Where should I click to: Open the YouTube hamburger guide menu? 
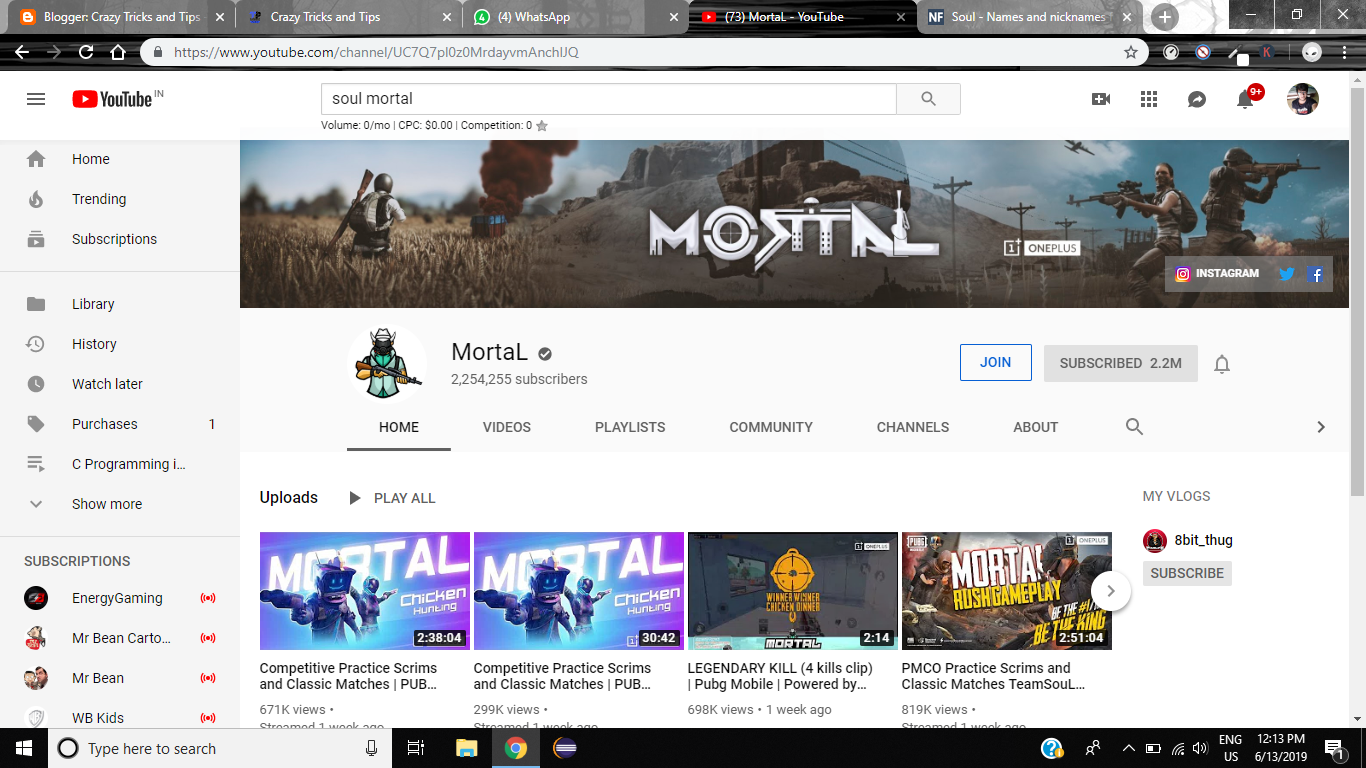36,99
